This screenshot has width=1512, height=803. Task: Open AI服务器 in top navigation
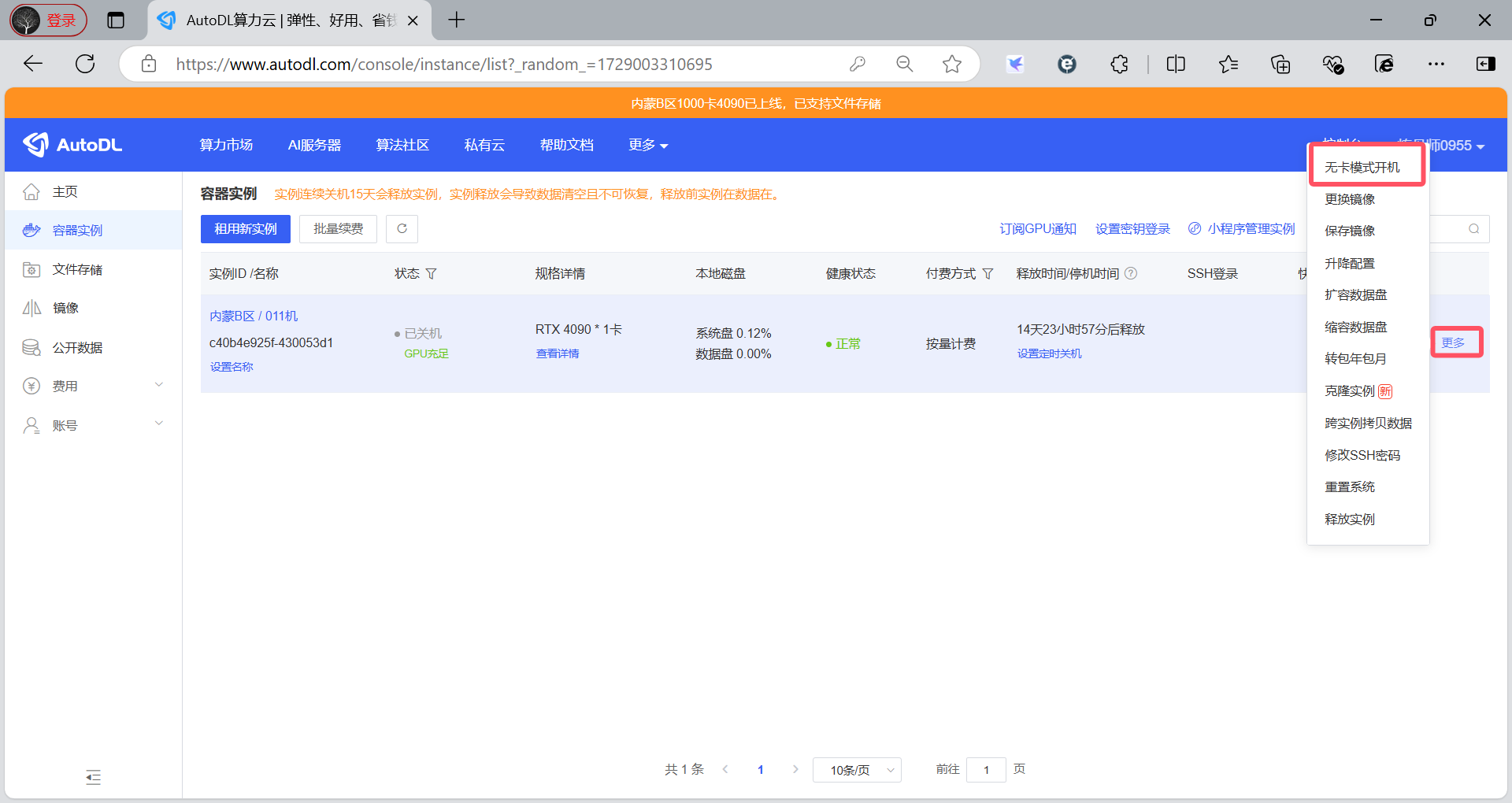tap(314, 145)
